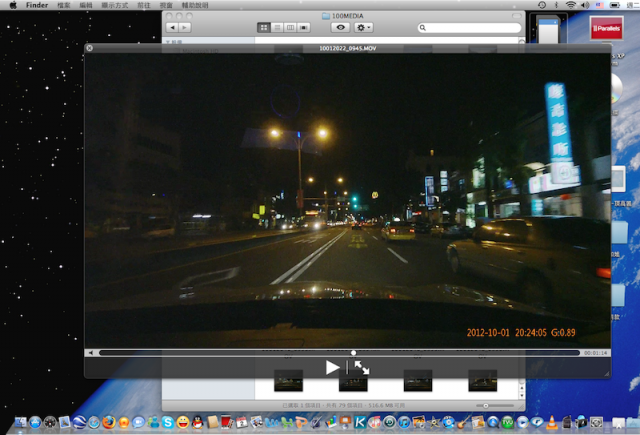Click the volume icon in the menu bar
640x435 pixels.
coord(585,5)
